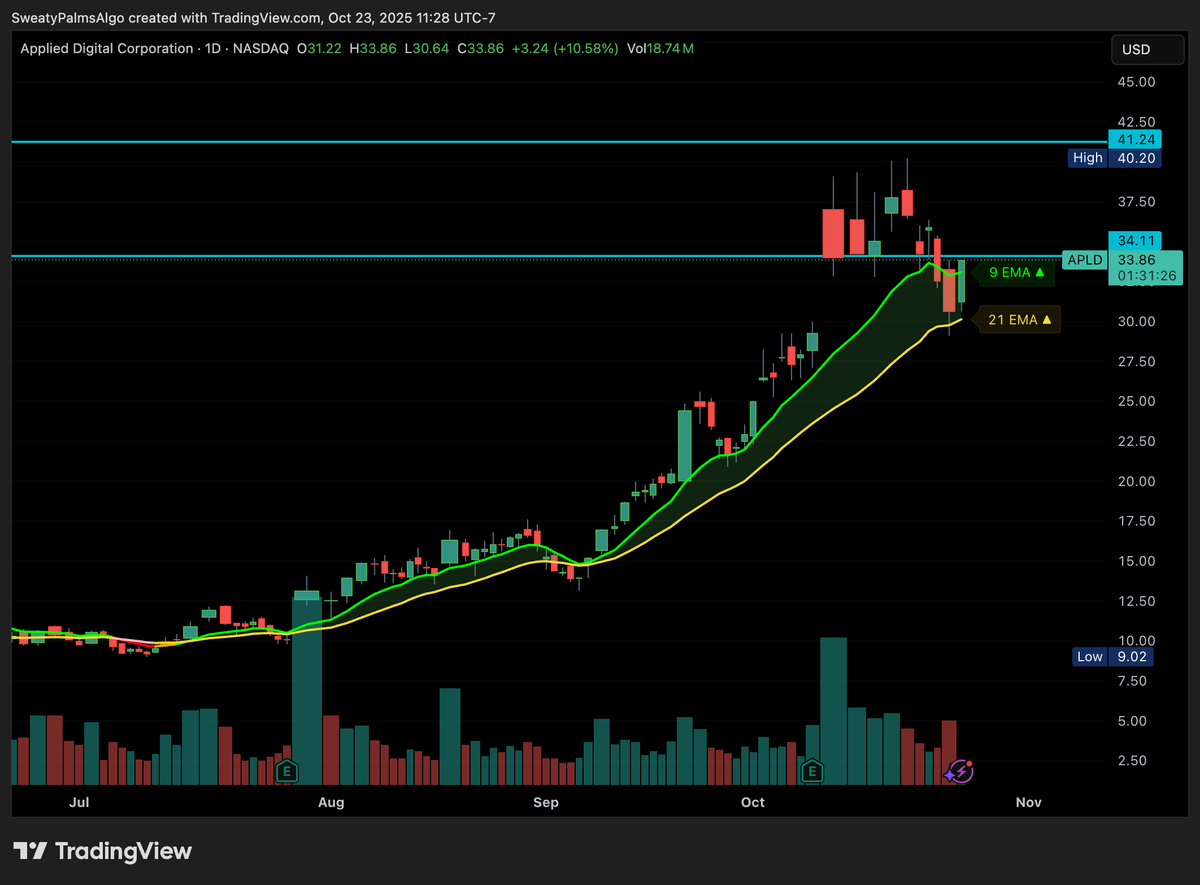Click the Sep label on time axis
This screenshot has width=1200, height=885.
pyautogui.click(x=545, y=802)
